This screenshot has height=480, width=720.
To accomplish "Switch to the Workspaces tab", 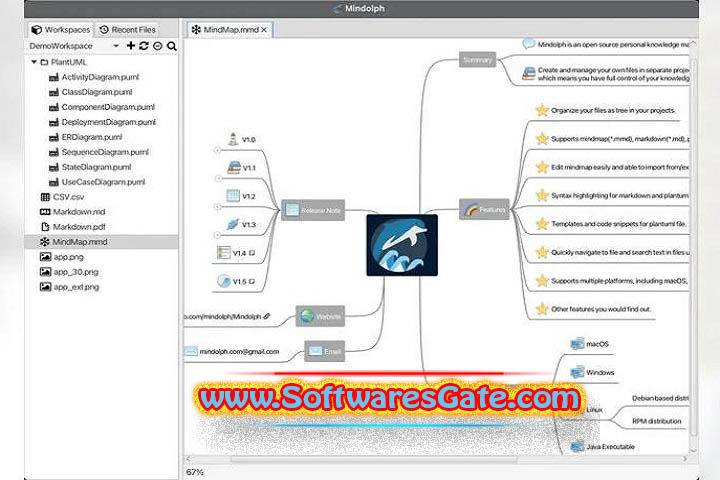I will pyautogui.click(x=60, y=29).
